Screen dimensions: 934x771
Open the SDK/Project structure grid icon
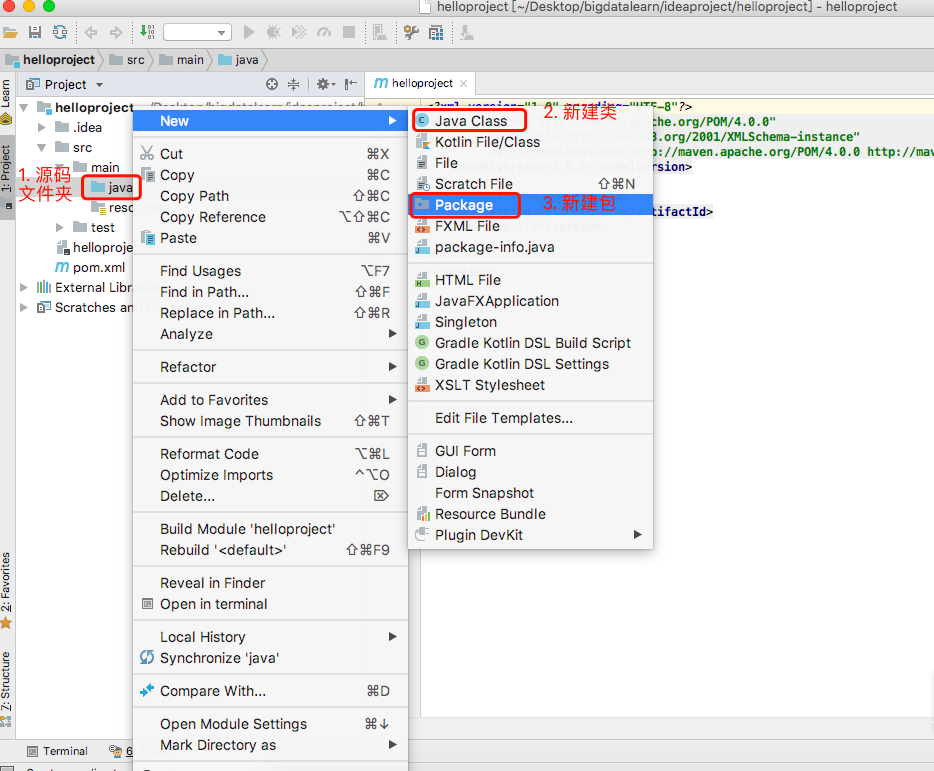coord(436,32)
